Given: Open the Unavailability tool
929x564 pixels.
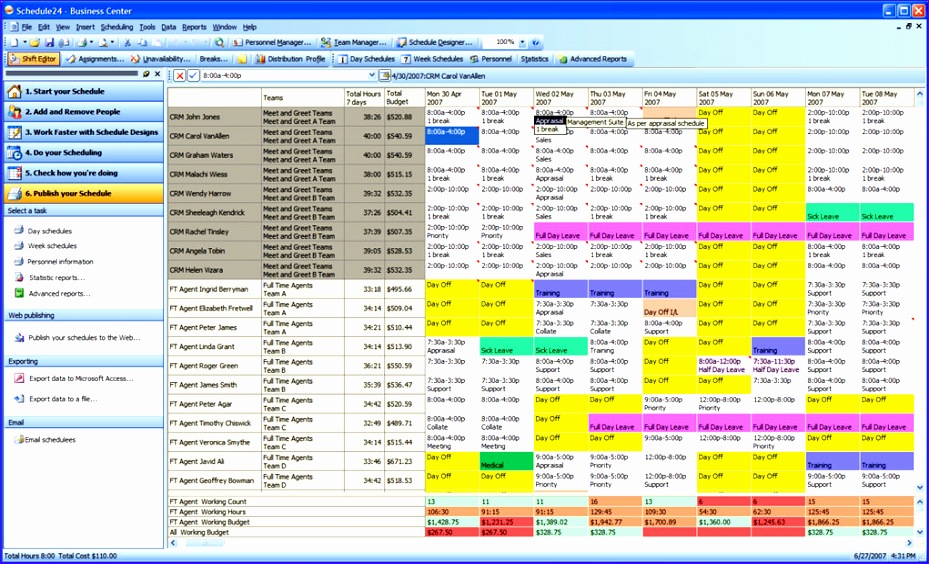Looking at the screenshot, I should (161, 59).
